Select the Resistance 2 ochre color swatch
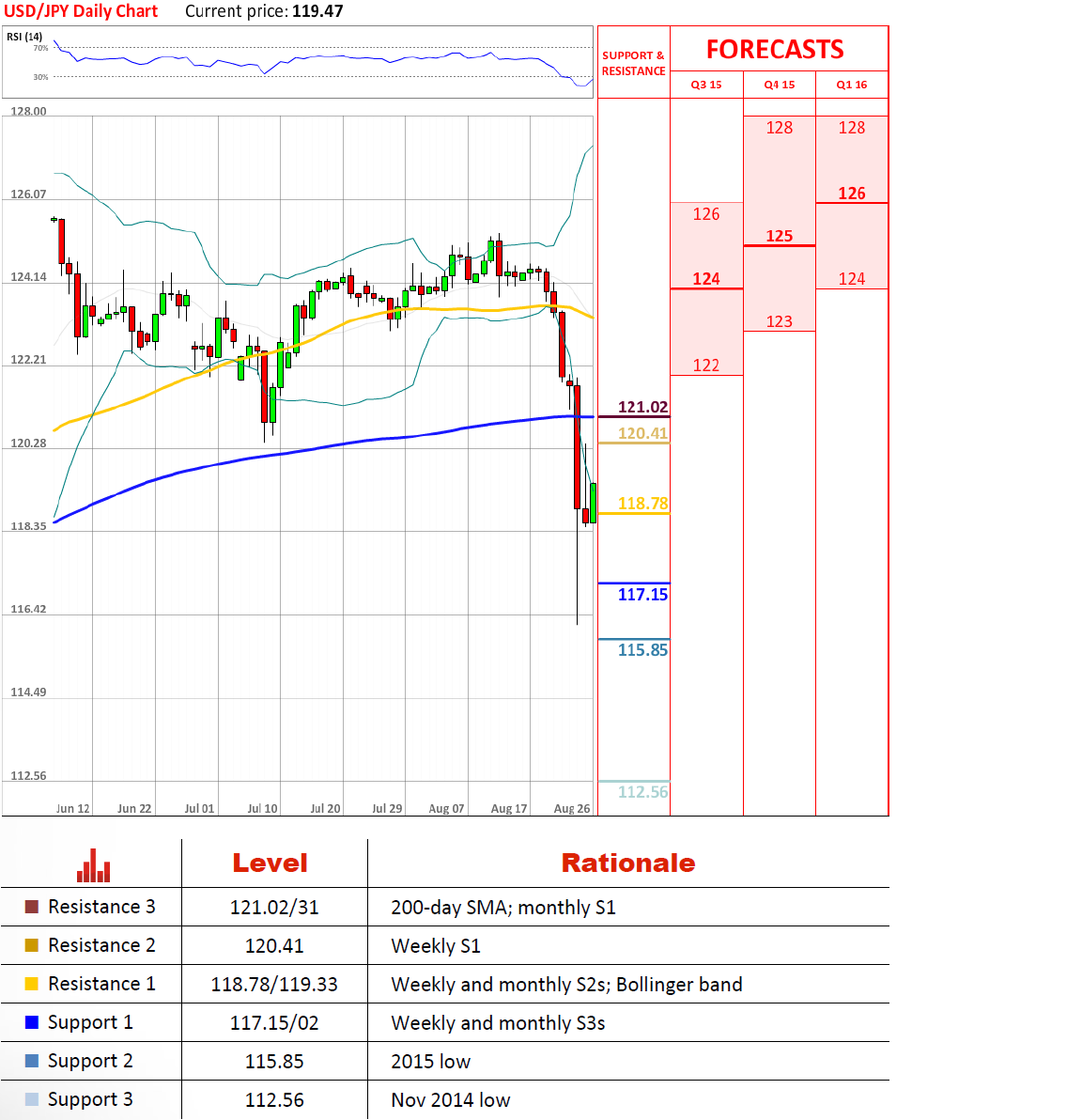Viewport: 1082px width, 1120px height. coord(31,945)
